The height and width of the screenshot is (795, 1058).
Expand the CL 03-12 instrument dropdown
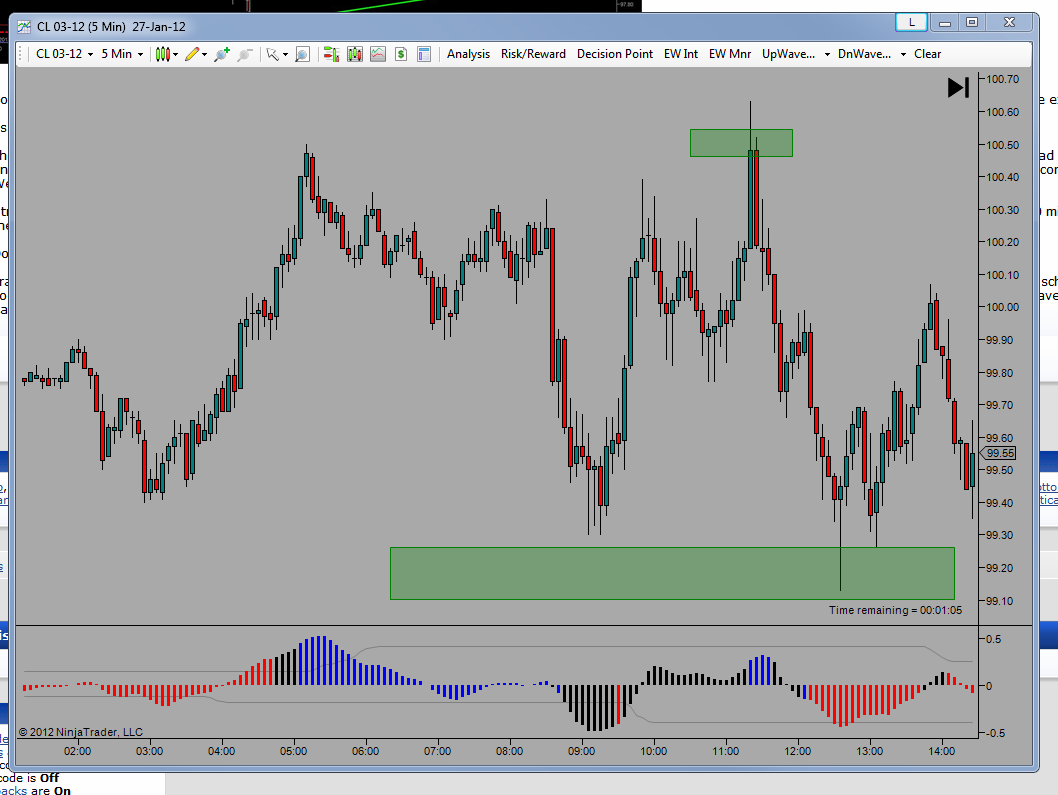tap(90, 55)
